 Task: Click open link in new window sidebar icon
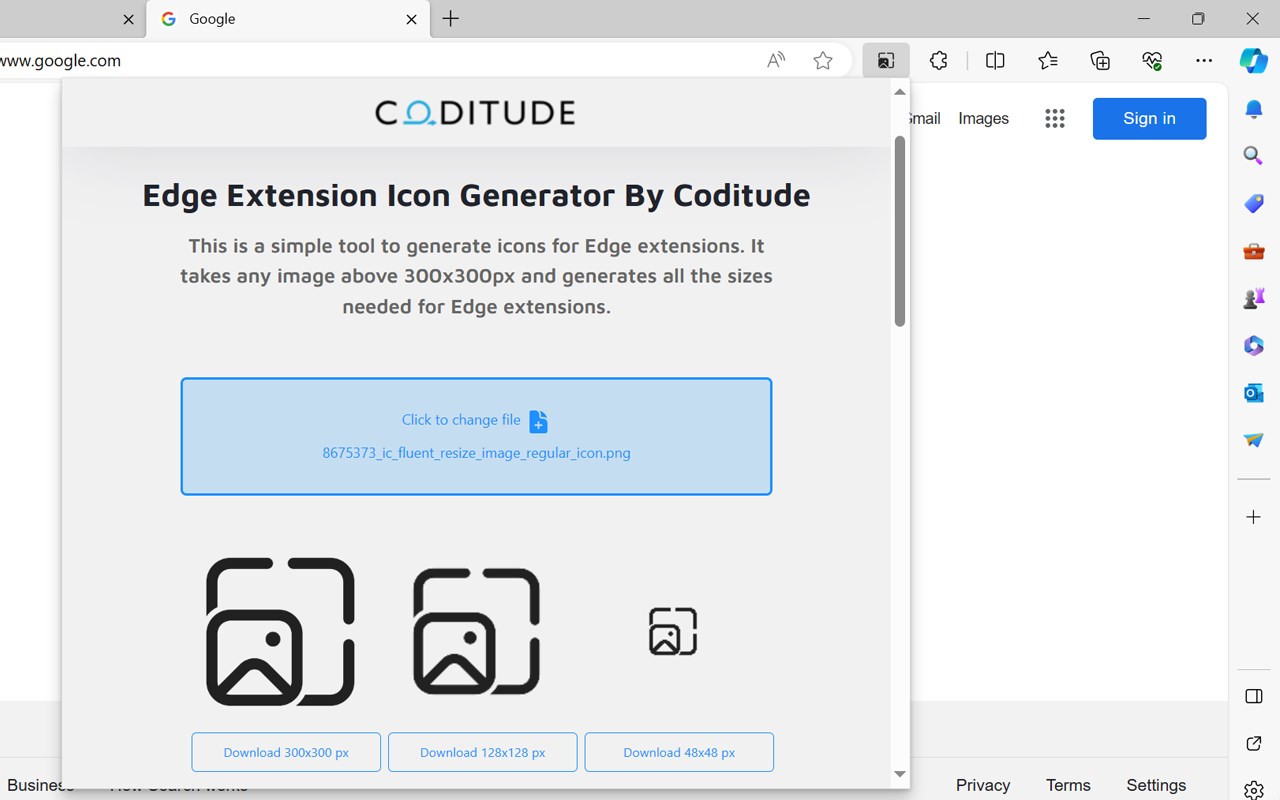[x=1254, y=743]
